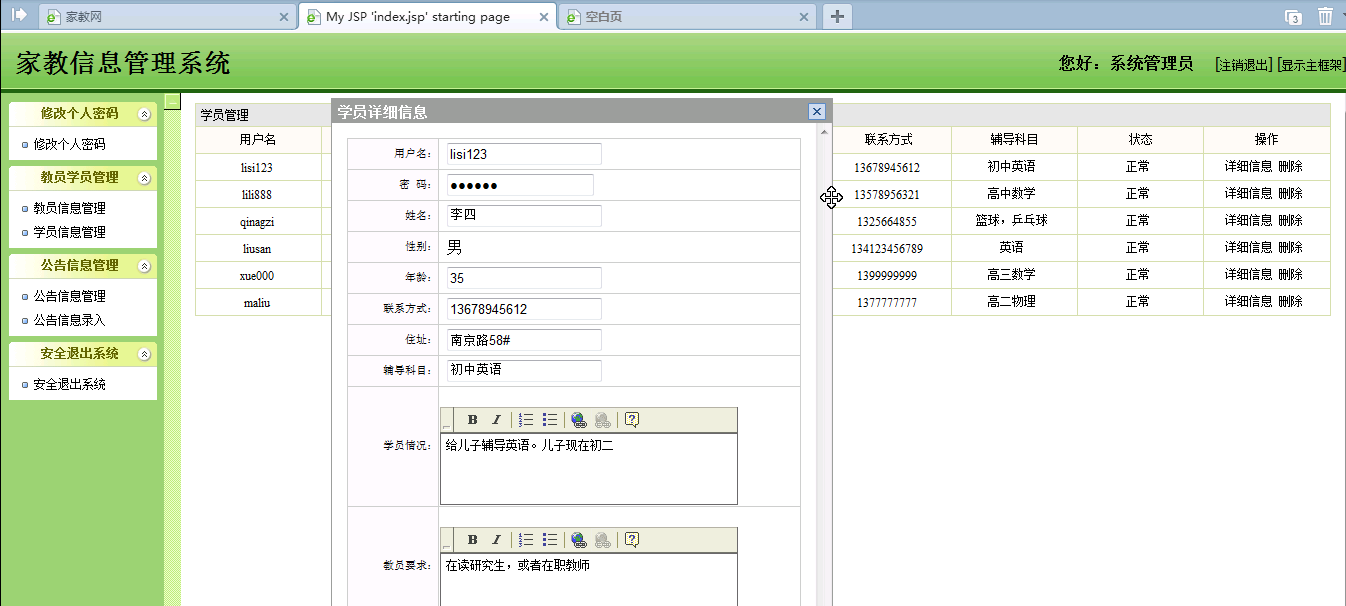Click the 年龄 field containing 35
The width and height of the screenshot is (1346, 606).
[524, 278]
